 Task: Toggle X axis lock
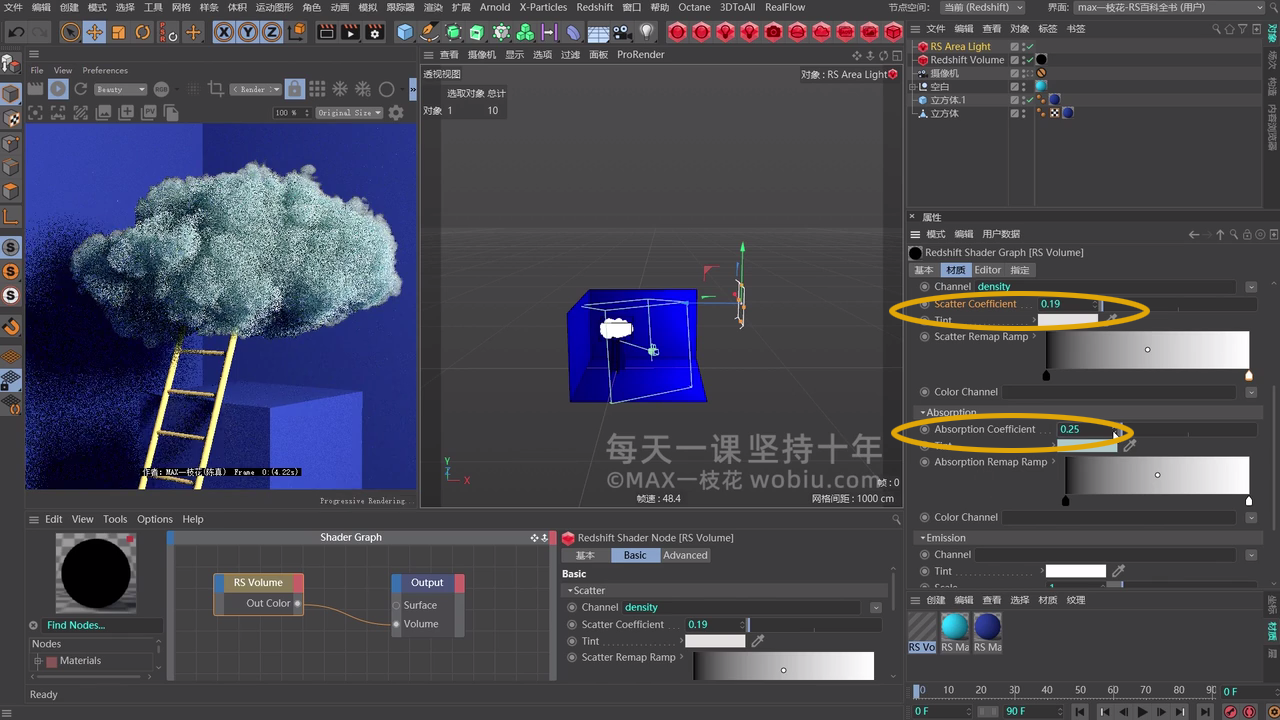(223, 32)
